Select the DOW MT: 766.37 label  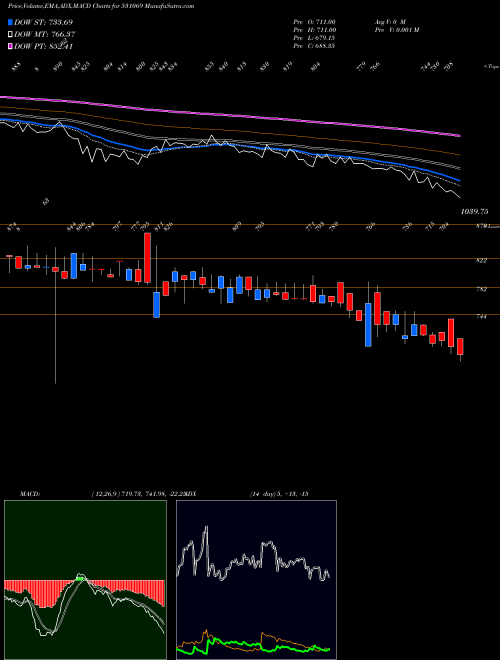45,35
